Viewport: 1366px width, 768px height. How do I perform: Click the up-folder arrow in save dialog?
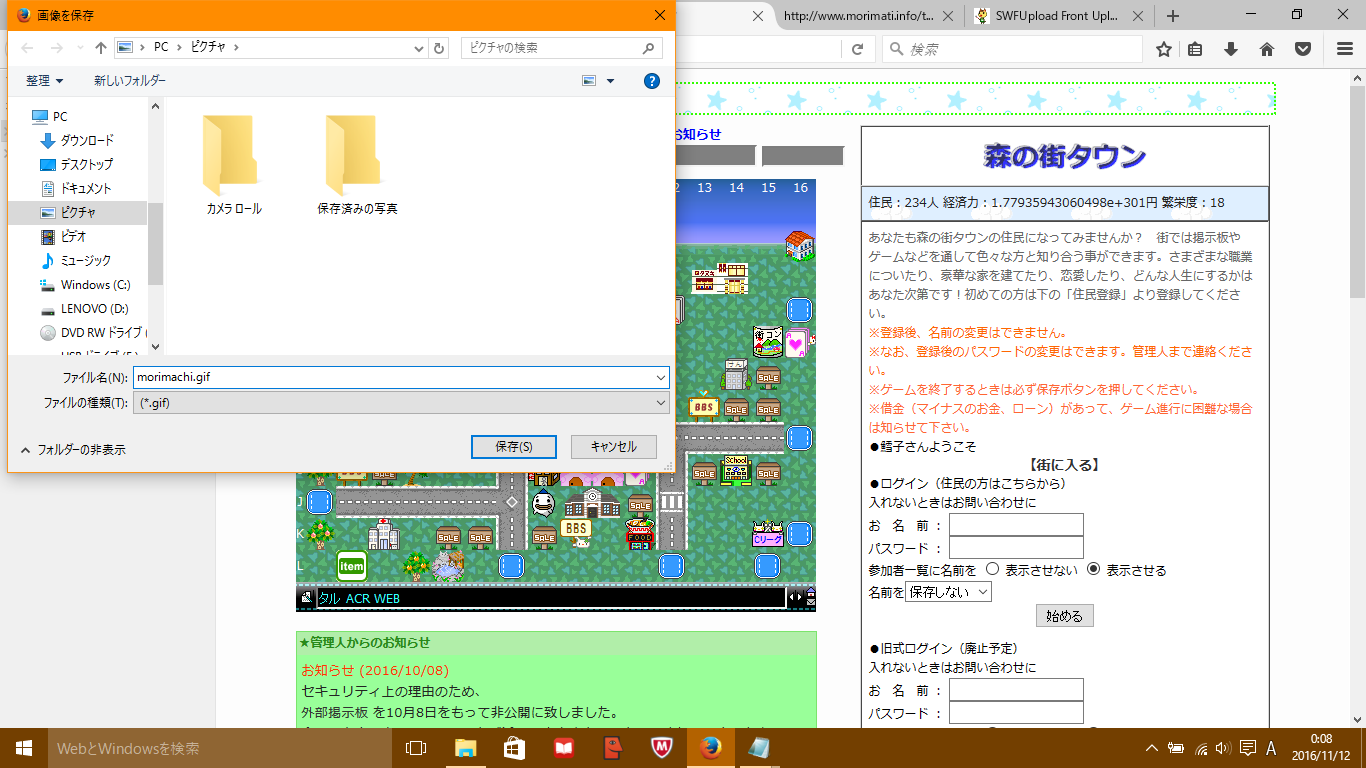pos(101,48)
